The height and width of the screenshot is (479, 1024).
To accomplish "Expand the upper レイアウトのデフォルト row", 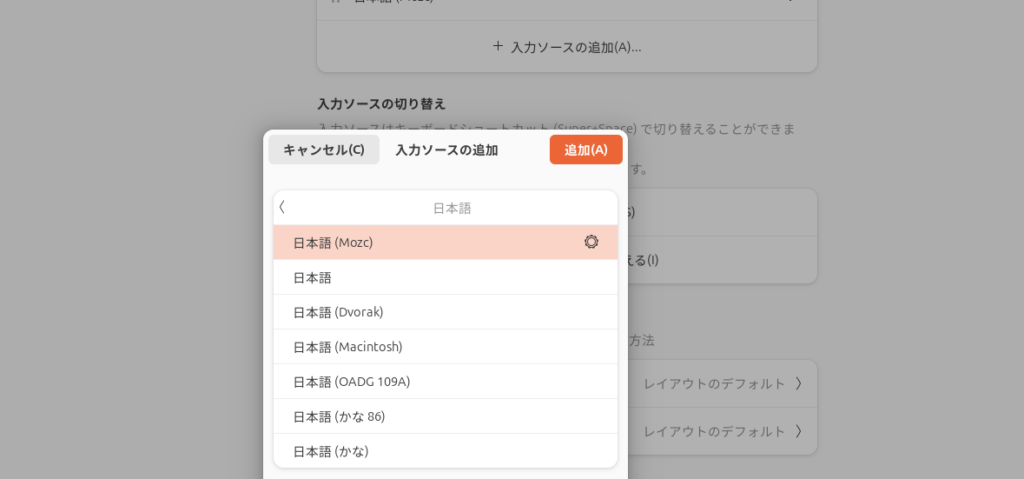I will point(798,383).
